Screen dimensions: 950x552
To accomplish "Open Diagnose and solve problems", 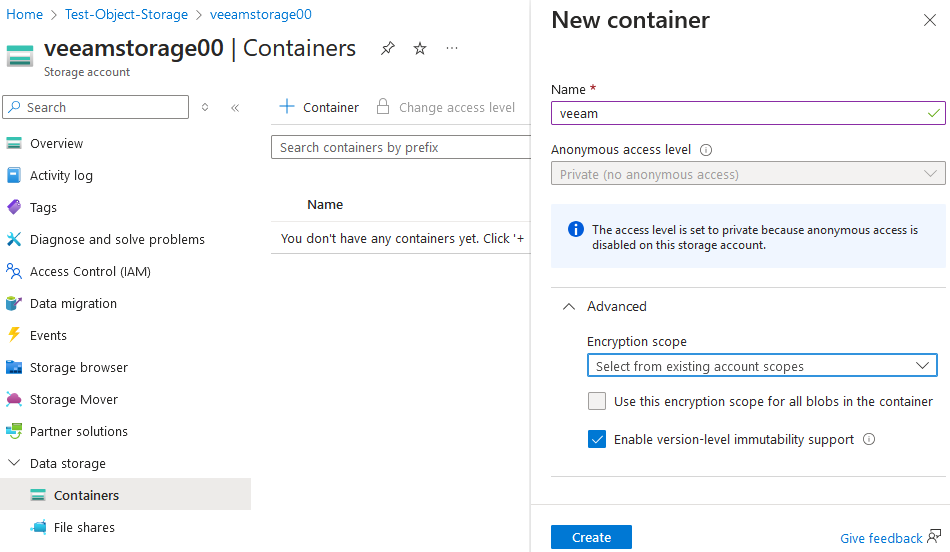I will (x=117, y=239).
